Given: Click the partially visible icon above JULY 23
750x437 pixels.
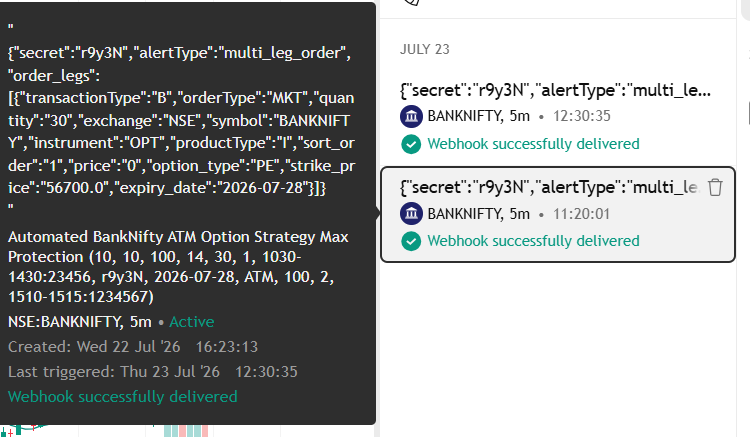Looking at the screenshot, I should coord(412,2).
